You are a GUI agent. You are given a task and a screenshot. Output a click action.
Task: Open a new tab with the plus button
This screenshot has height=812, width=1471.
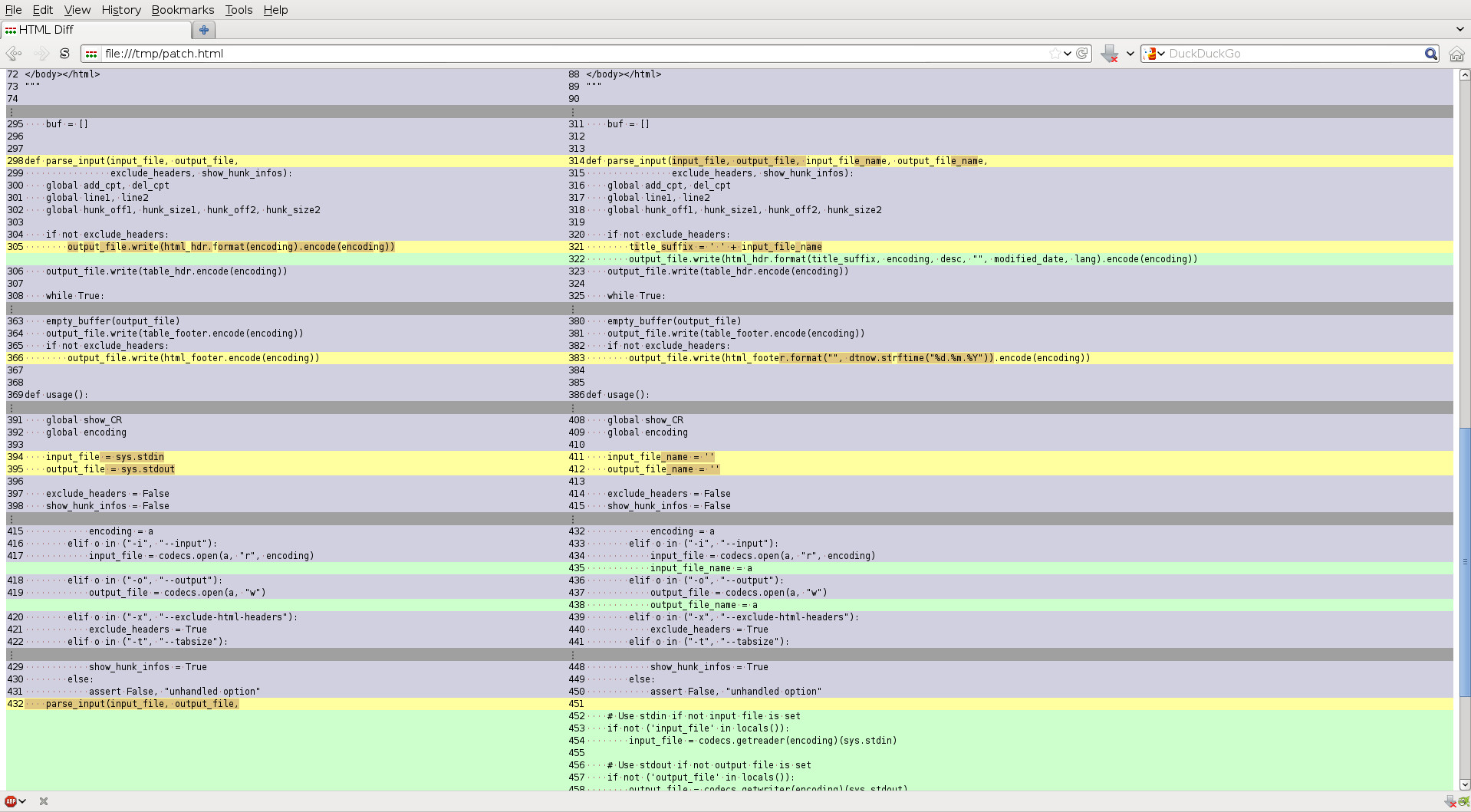click(x=203, y=30)
